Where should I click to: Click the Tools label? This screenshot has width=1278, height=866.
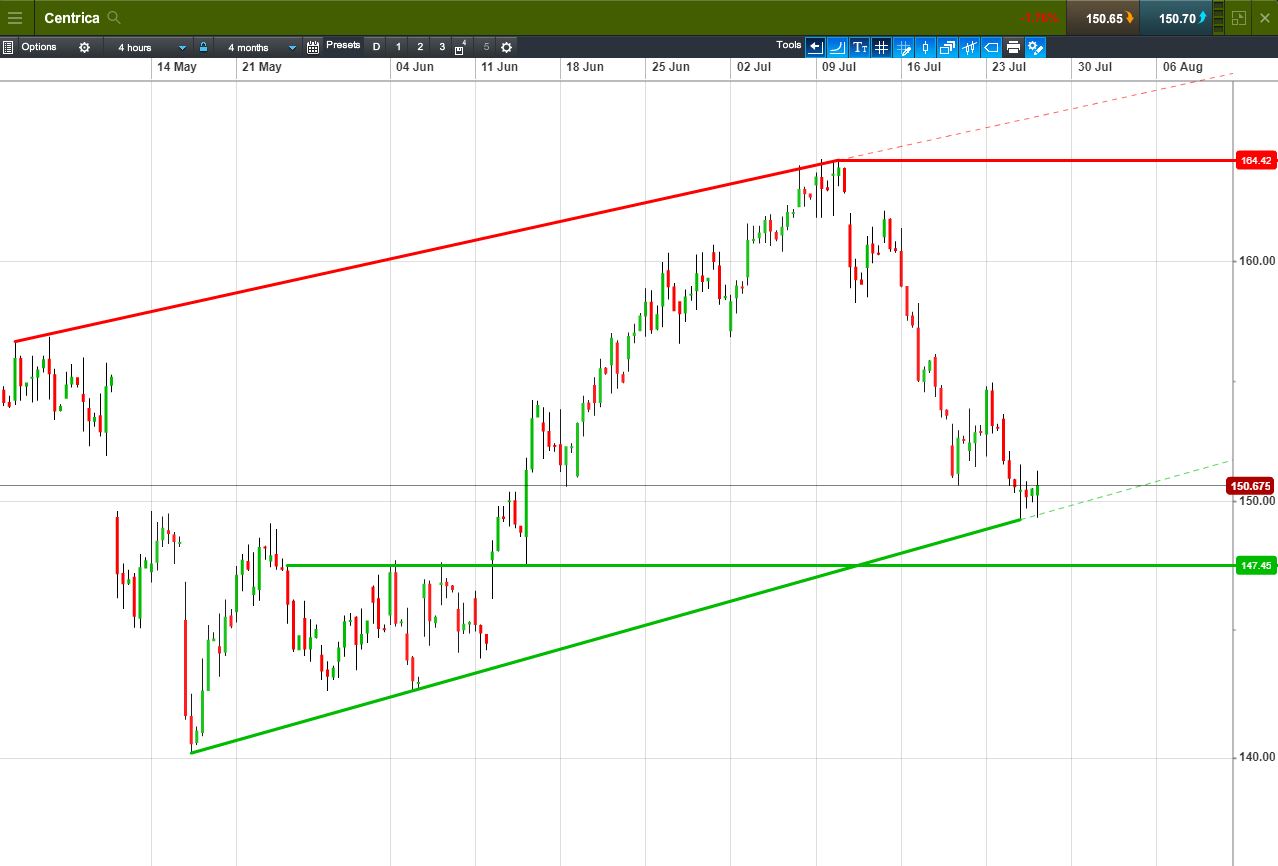[789, 45]
